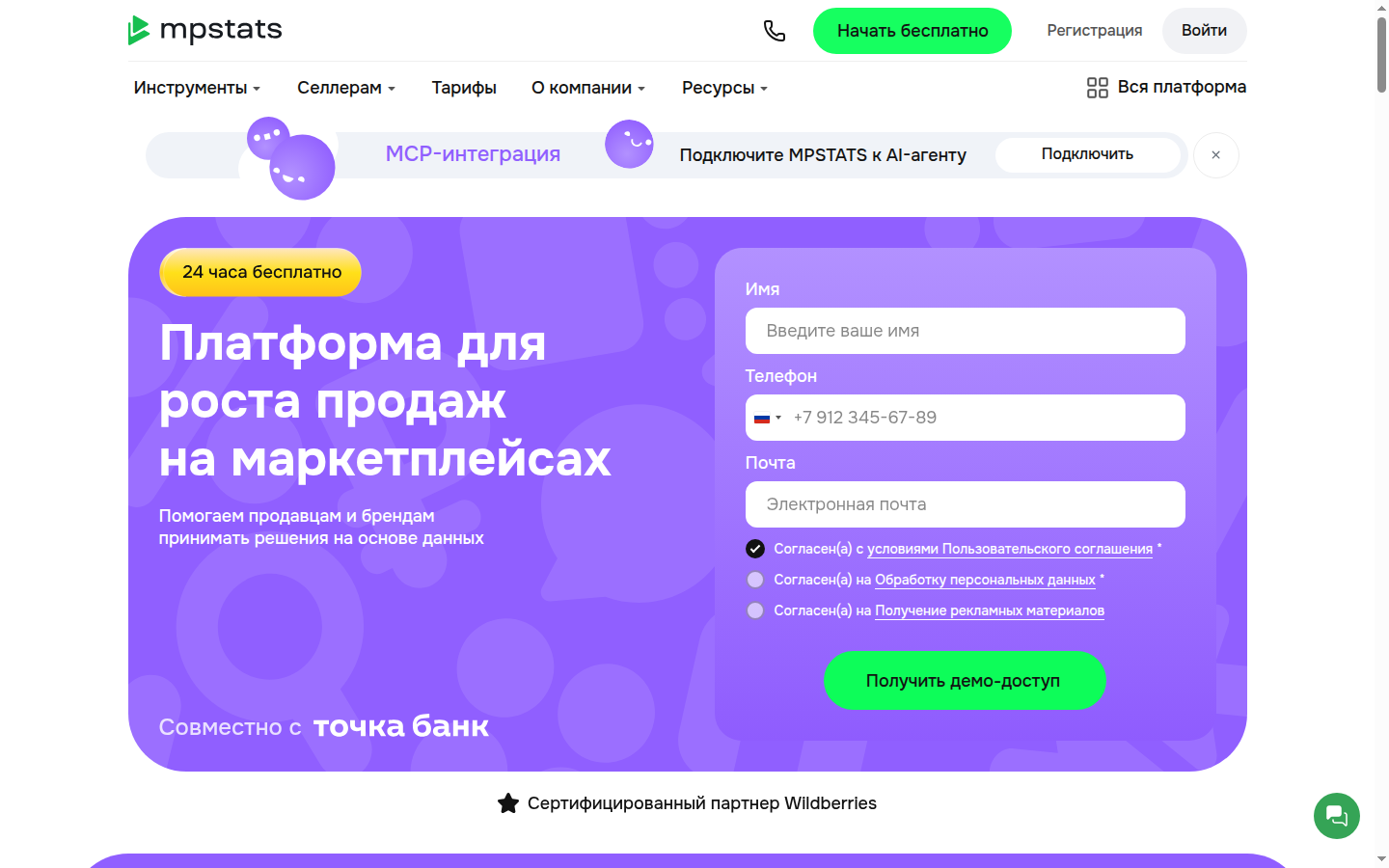The image size is (1389, 868).
Task: Check Получение рекламных материалов consent box
Action: click(755, 610)
